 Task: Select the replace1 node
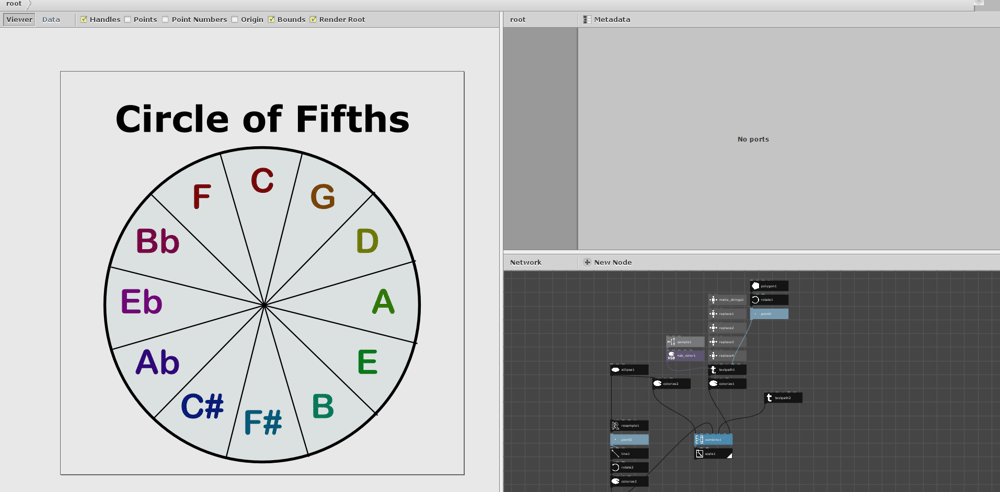coord(727,314)
